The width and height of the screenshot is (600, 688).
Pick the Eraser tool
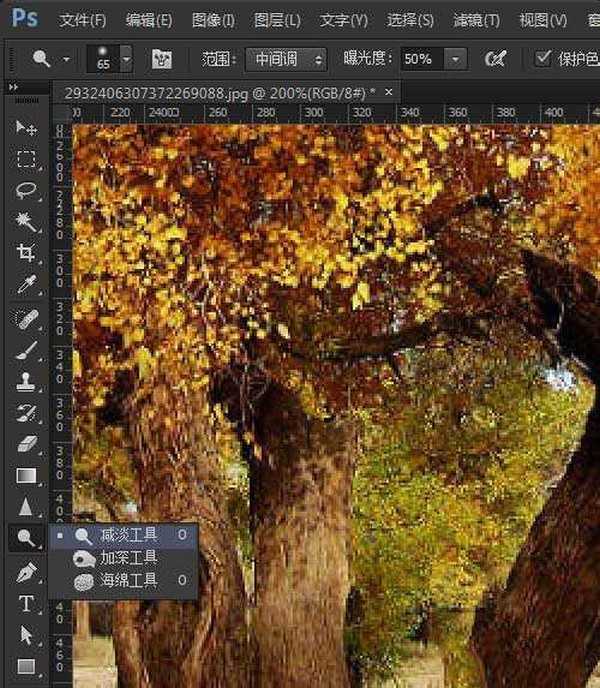tap(26, 444)
